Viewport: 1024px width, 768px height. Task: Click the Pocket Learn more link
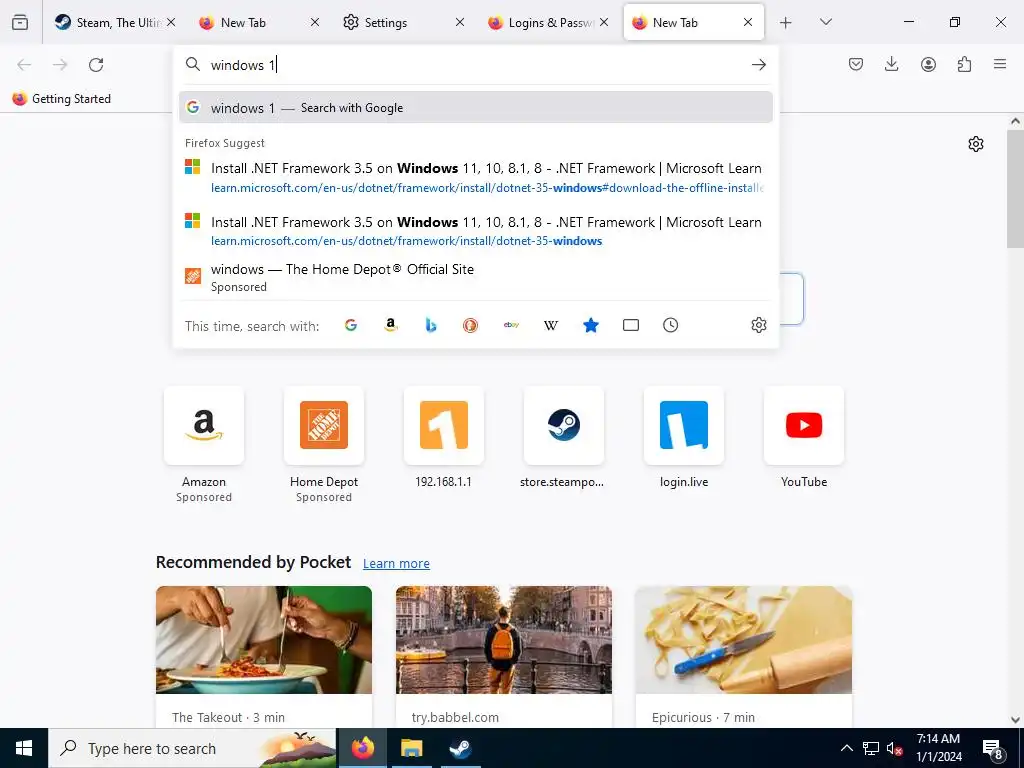(x=396, y=563)
